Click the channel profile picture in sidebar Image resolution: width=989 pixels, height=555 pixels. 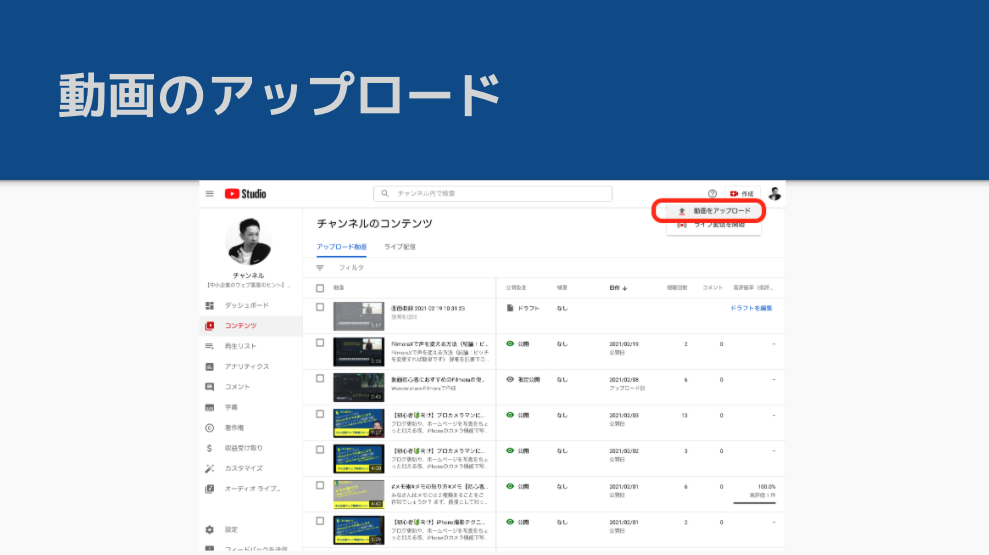249,242
